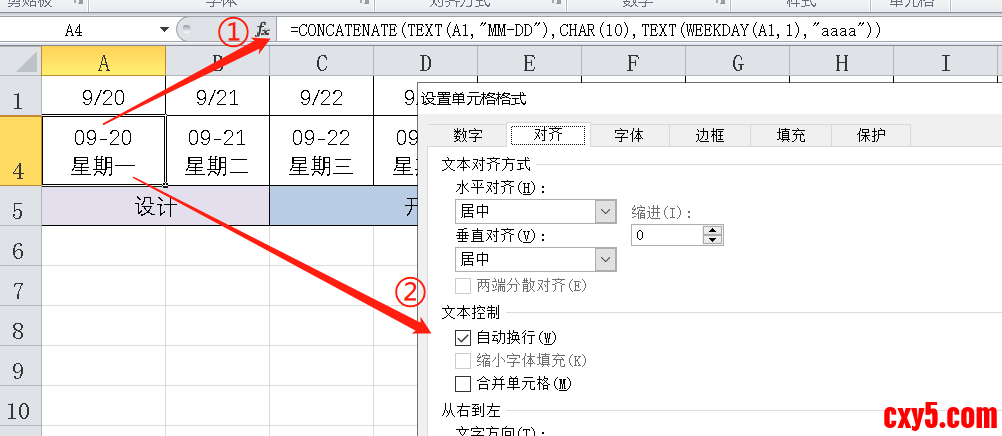The width and height of the screenshot is (1002, 436).
Task: Select column C header
Action: click(x=321, y=63)
